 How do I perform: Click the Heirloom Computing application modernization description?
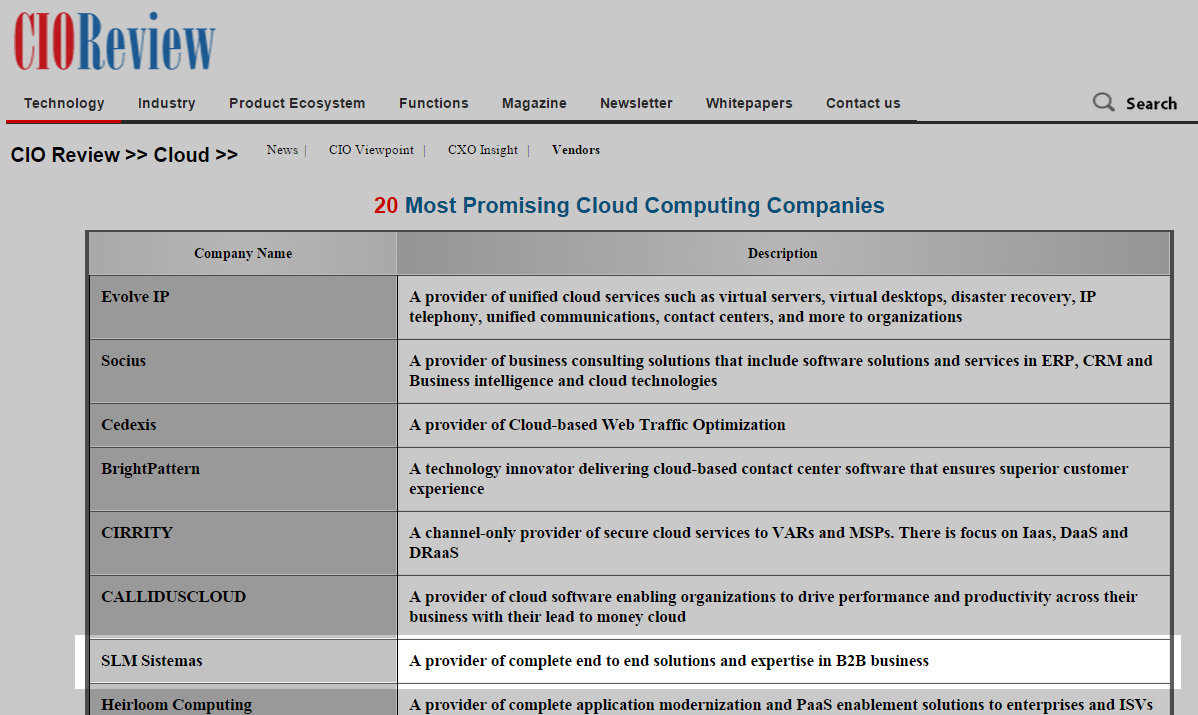pyautogui.click(x=781, y=704)
